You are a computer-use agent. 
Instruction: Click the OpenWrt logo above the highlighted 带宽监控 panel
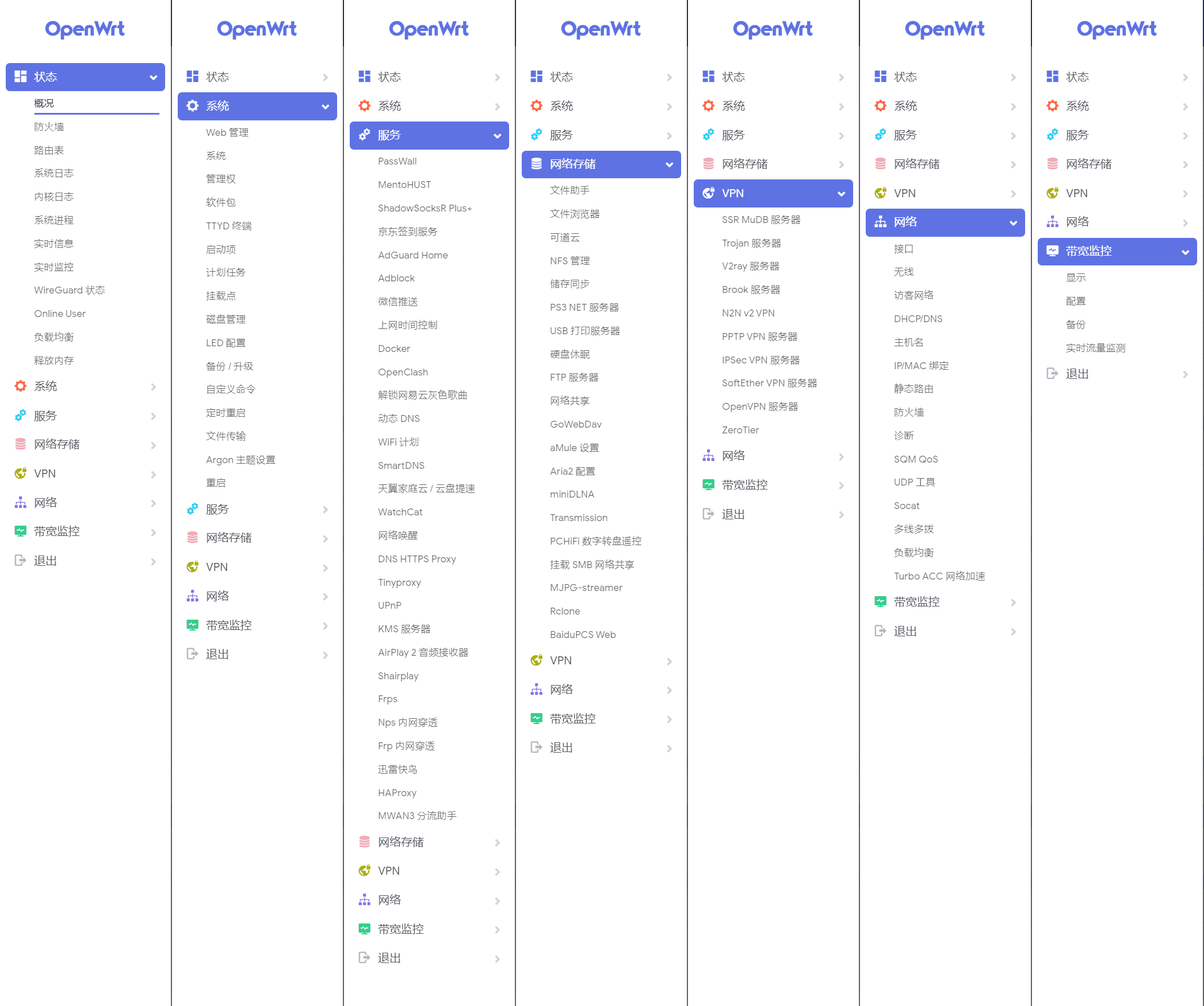(1117, 29)
